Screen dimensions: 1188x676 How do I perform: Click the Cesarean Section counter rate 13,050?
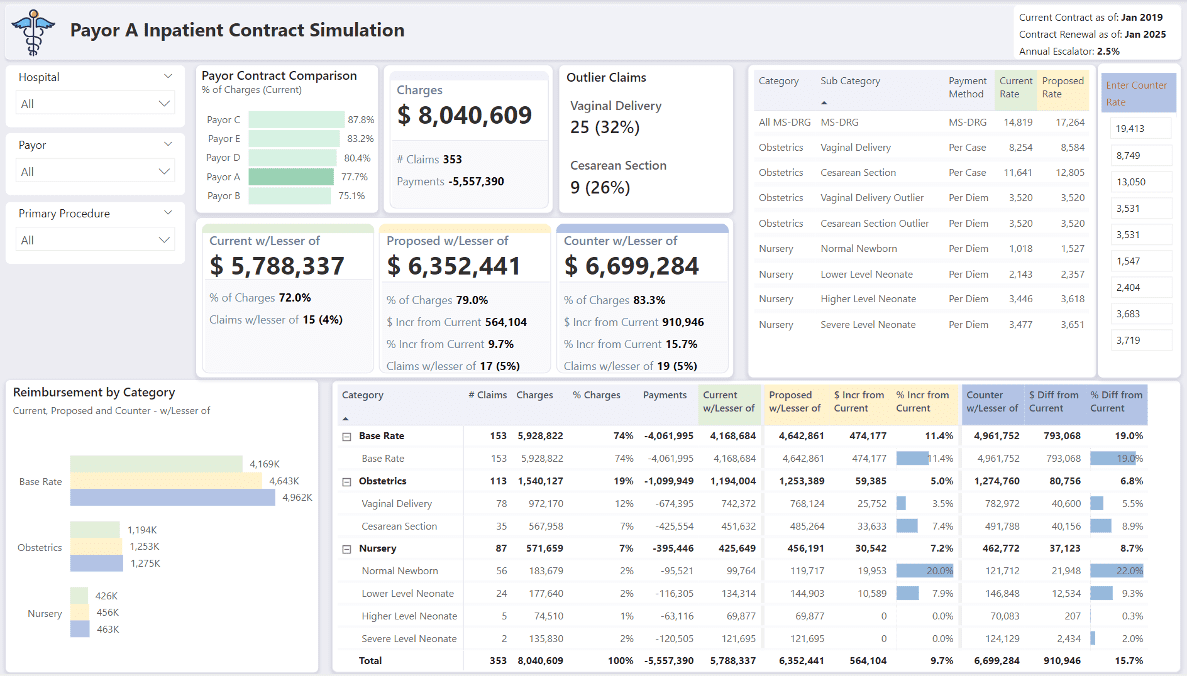[x=1141, y=182]
